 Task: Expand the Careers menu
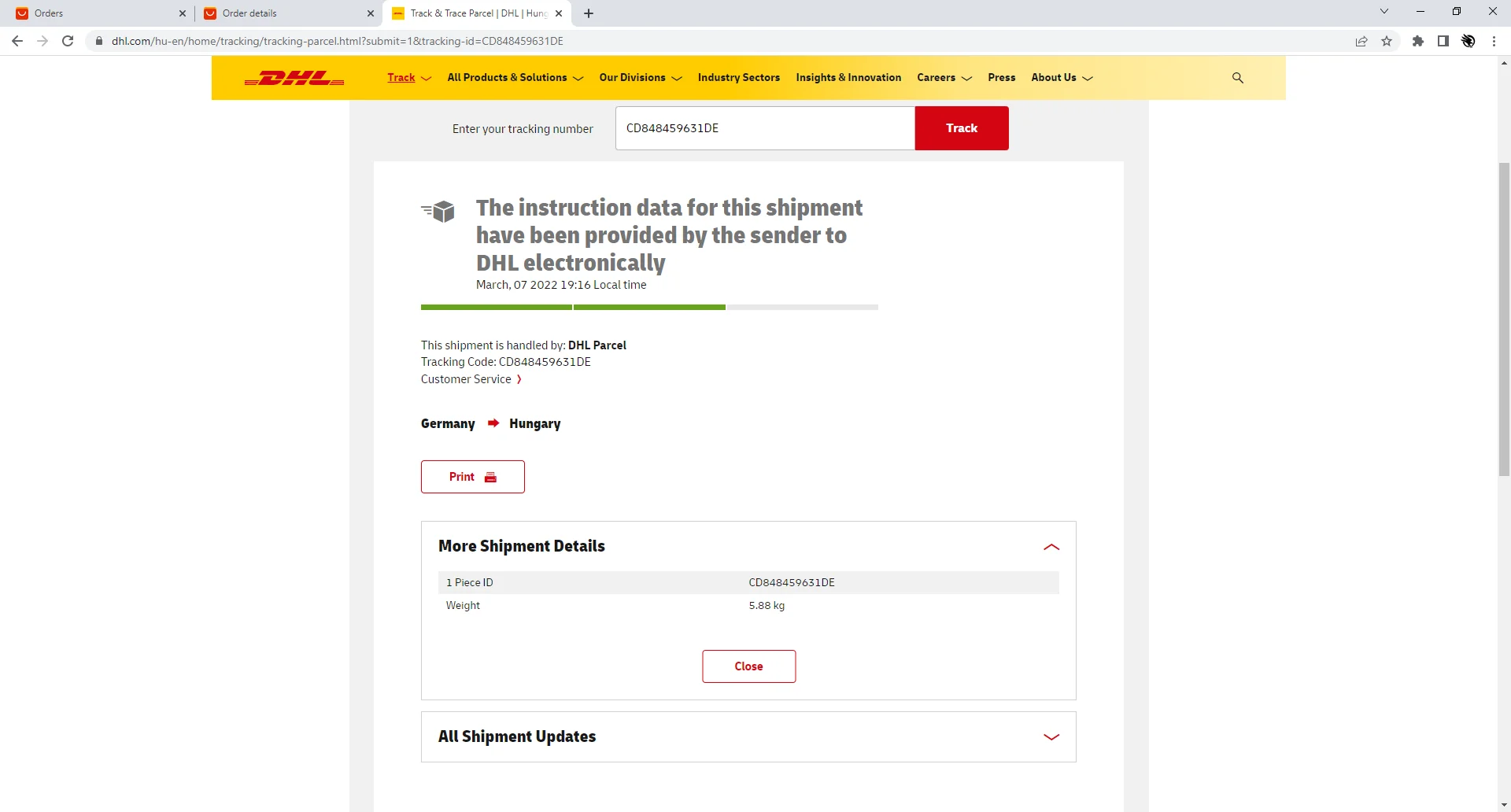[944, 78]
